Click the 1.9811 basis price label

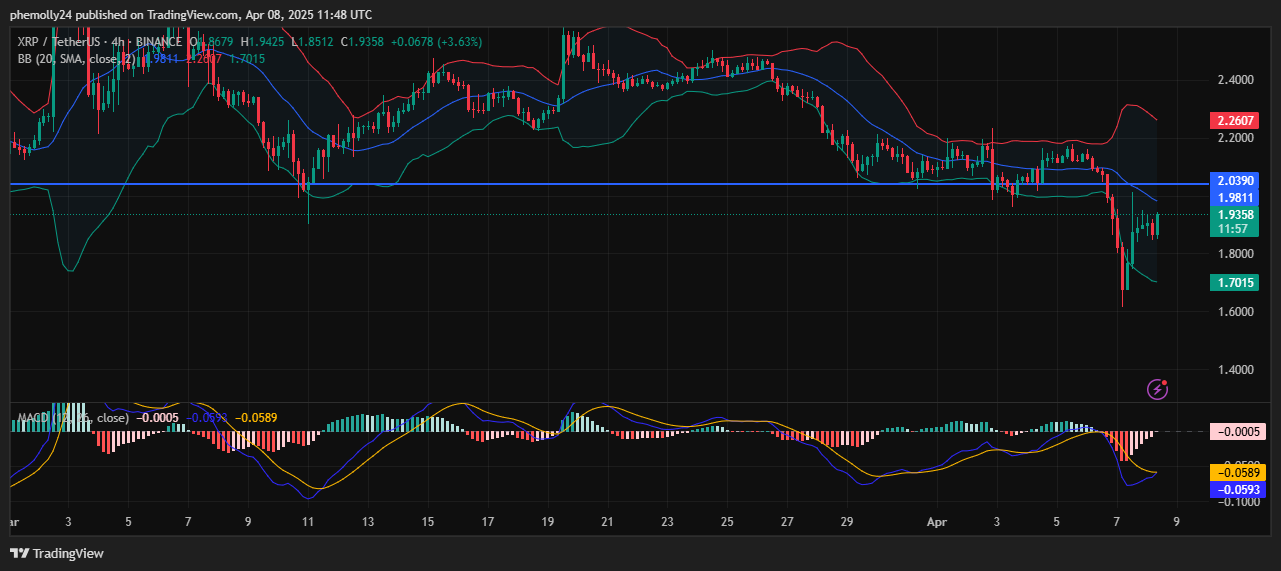(x=1238, y=198)
